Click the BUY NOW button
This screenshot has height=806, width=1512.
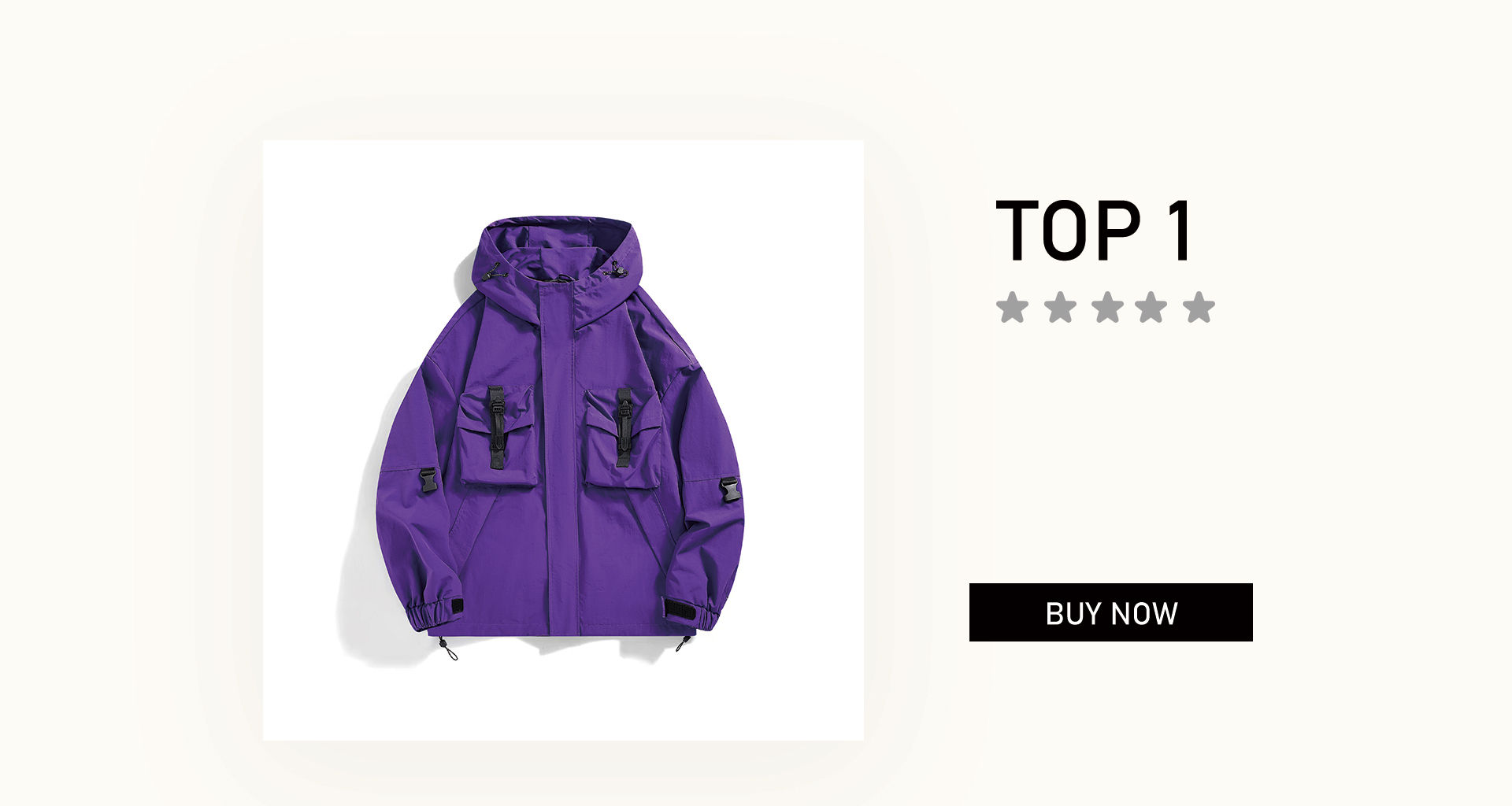pos(1110,612)
